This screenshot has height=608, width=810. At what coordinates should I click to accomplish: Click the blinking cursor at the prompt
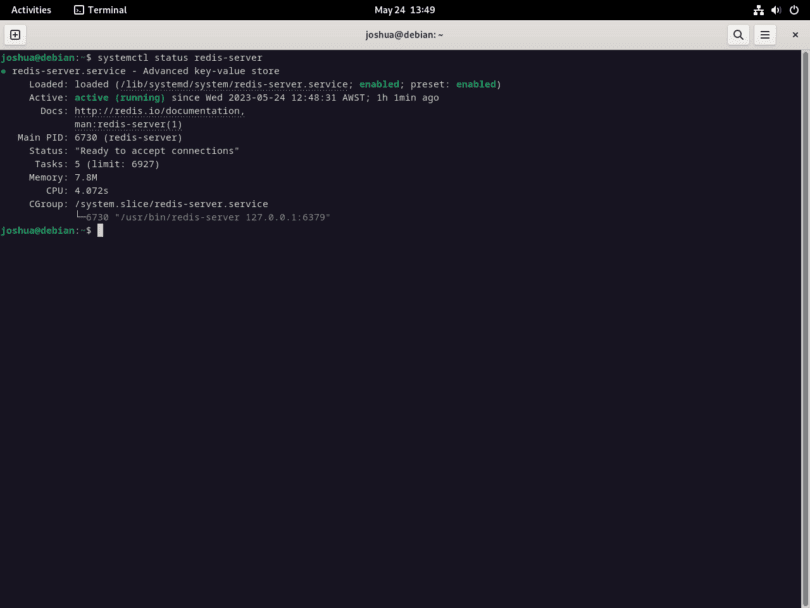(98, 230)
